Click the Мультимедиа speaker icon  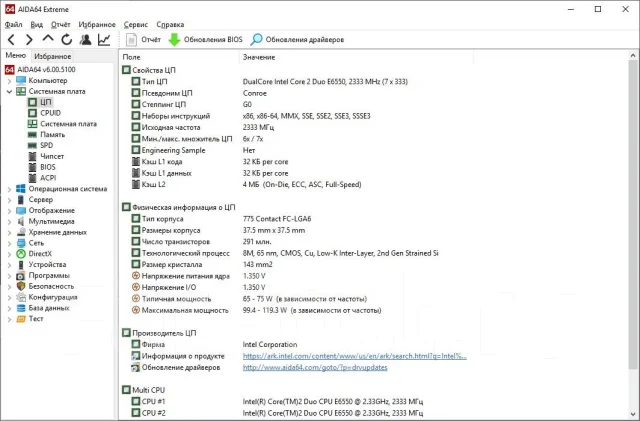point(21,221)
